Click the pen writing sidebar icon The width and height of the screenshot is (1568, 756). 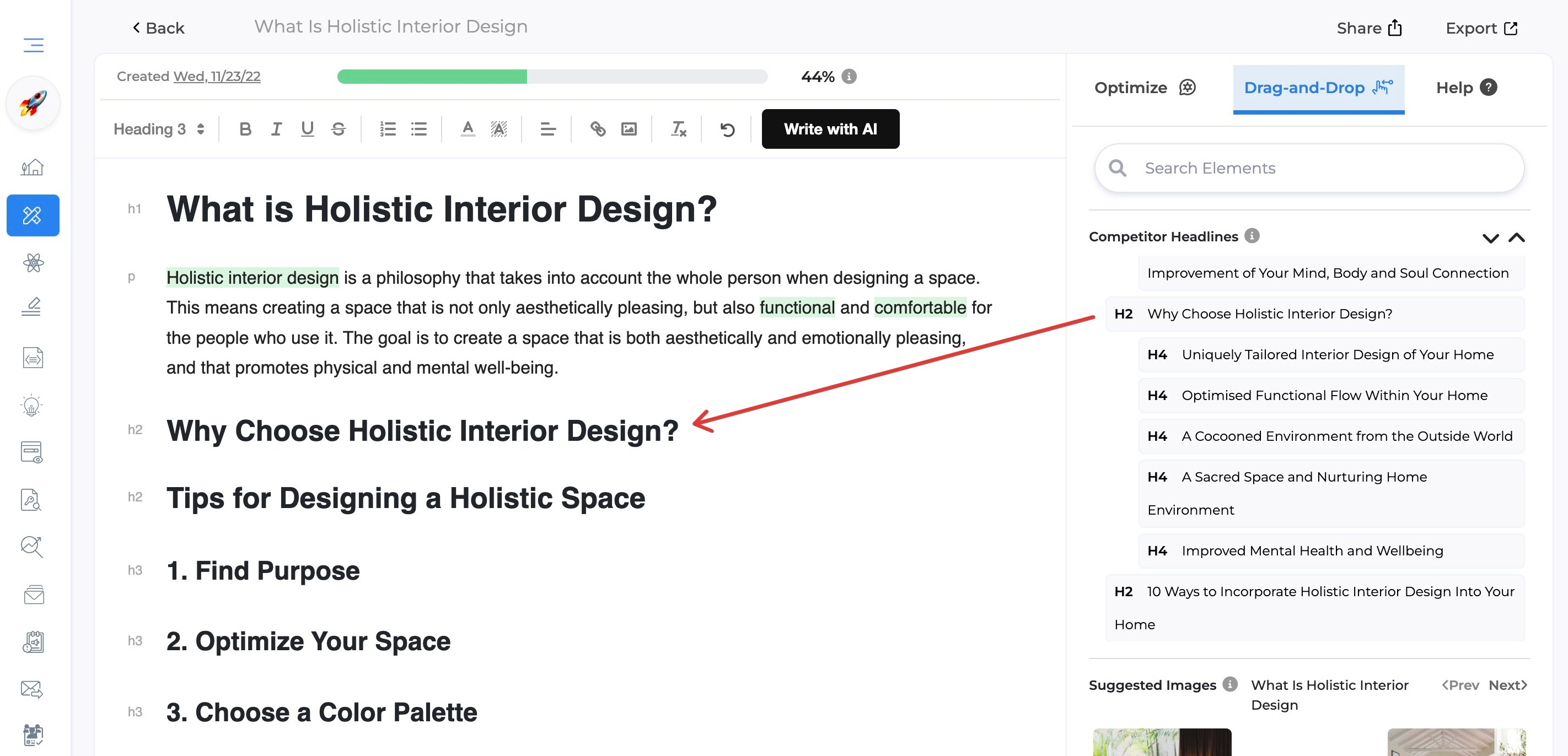pyautogui.click(x=31, y=306)
